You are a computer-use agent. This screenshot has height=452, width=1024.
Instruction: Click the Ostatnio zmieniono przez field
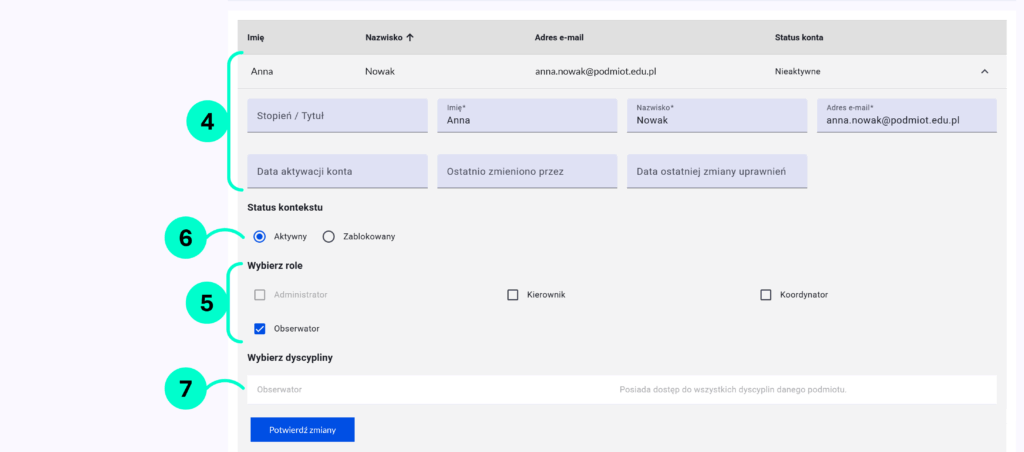pos(527,171)
